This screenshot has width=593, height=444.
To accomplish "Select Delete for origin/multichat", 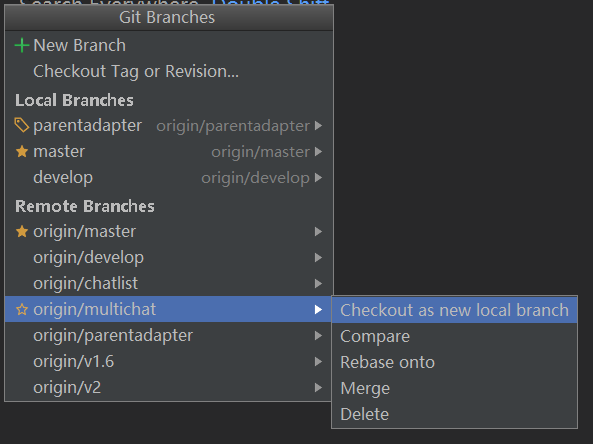I will pyautogui.click(x=454, y=414).
